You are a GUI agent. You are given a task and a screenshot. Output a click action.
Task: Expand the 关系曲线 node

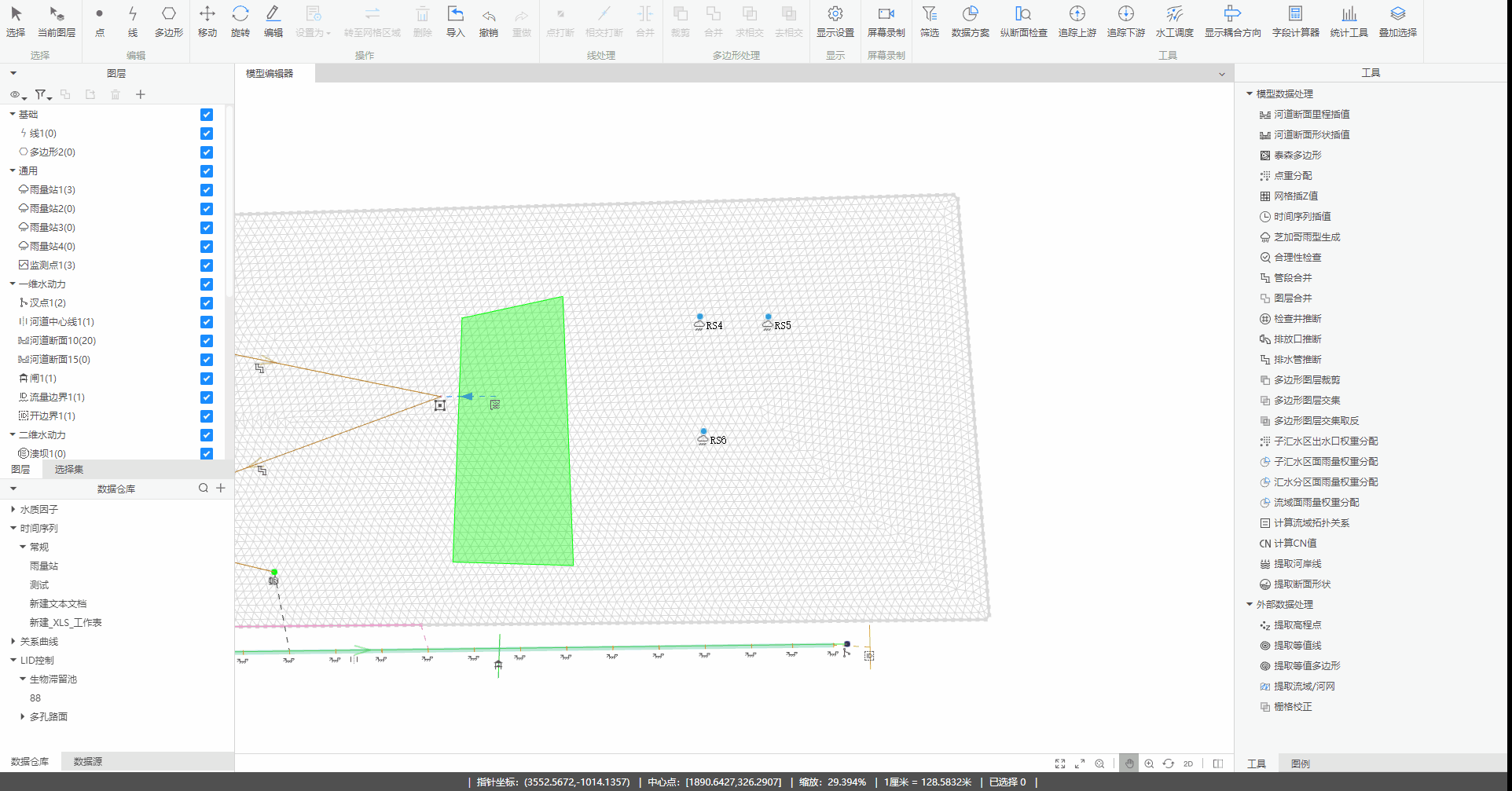[x=13, y=642]
